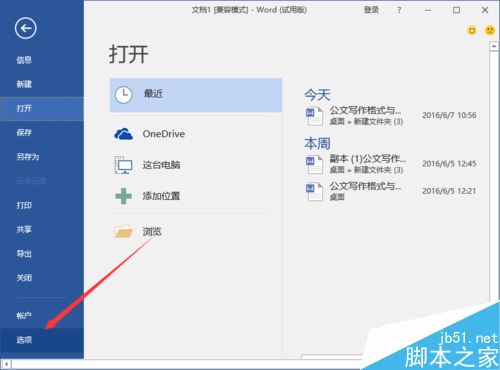
Task: Click the timestamp 2016/6/7 10:56
Action: point(449,115)
